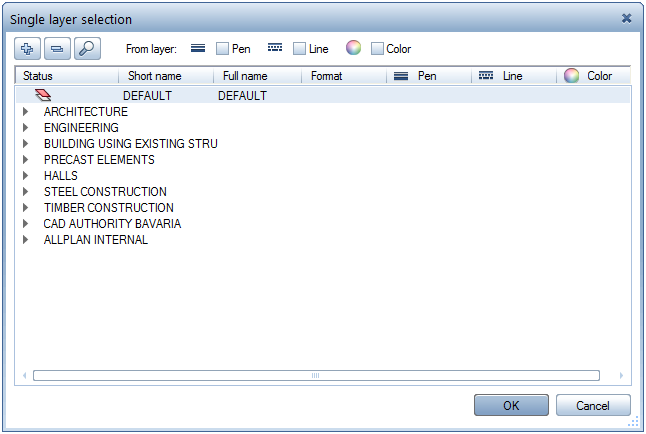Click the horizontal scrollbar thumb
Viewport: 646px width, 434px height.
coord(316,376)
